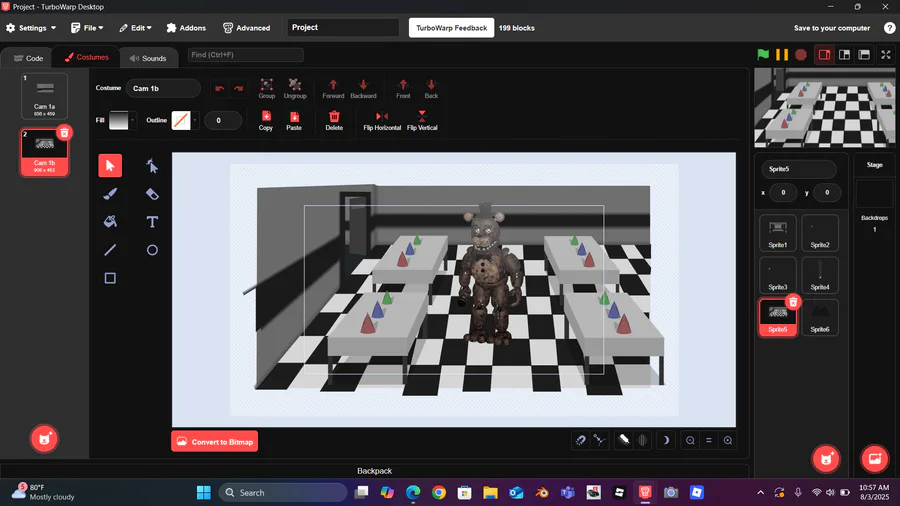This screenshot has height=506, width=900.
Task: Switch to the Sounds tab
Action: pyautogui.click(x=148, y=58)
